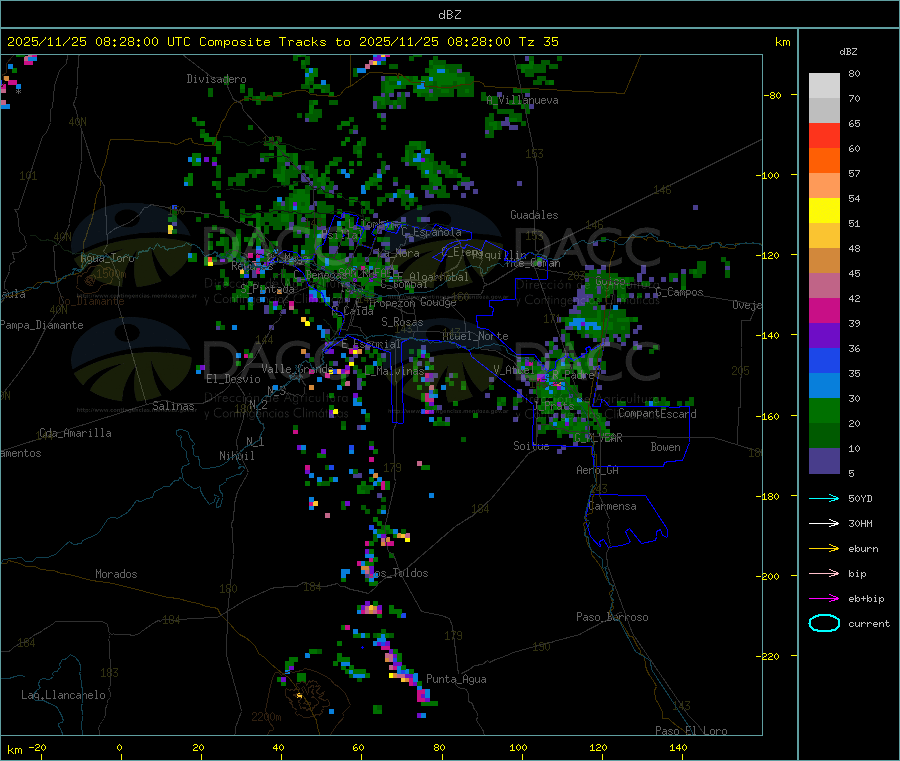
Task: Click the 'G_Campos' map label
Action: [679, 292]
